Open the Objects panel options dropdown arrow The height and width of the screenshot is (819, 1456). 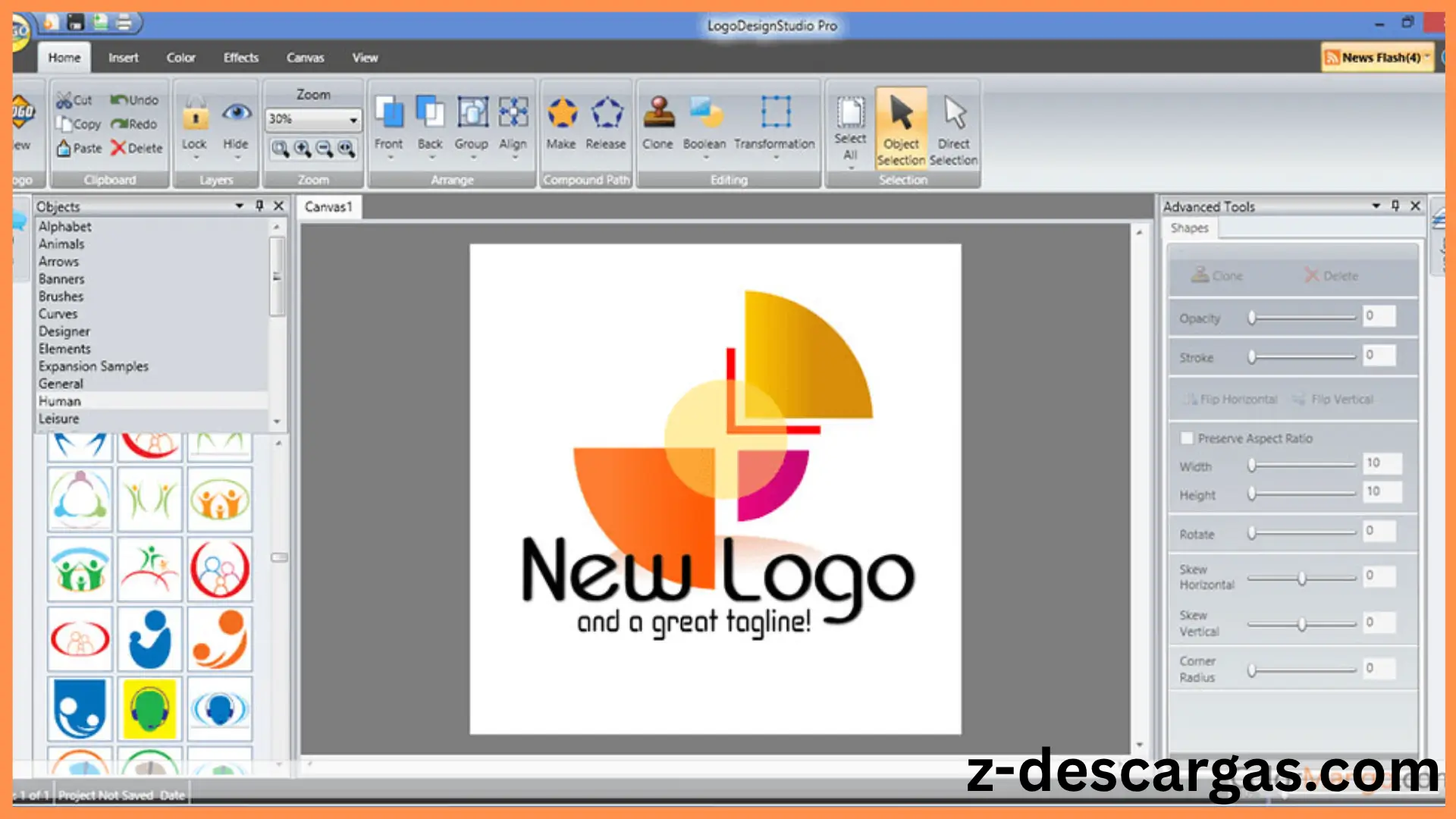240,206
